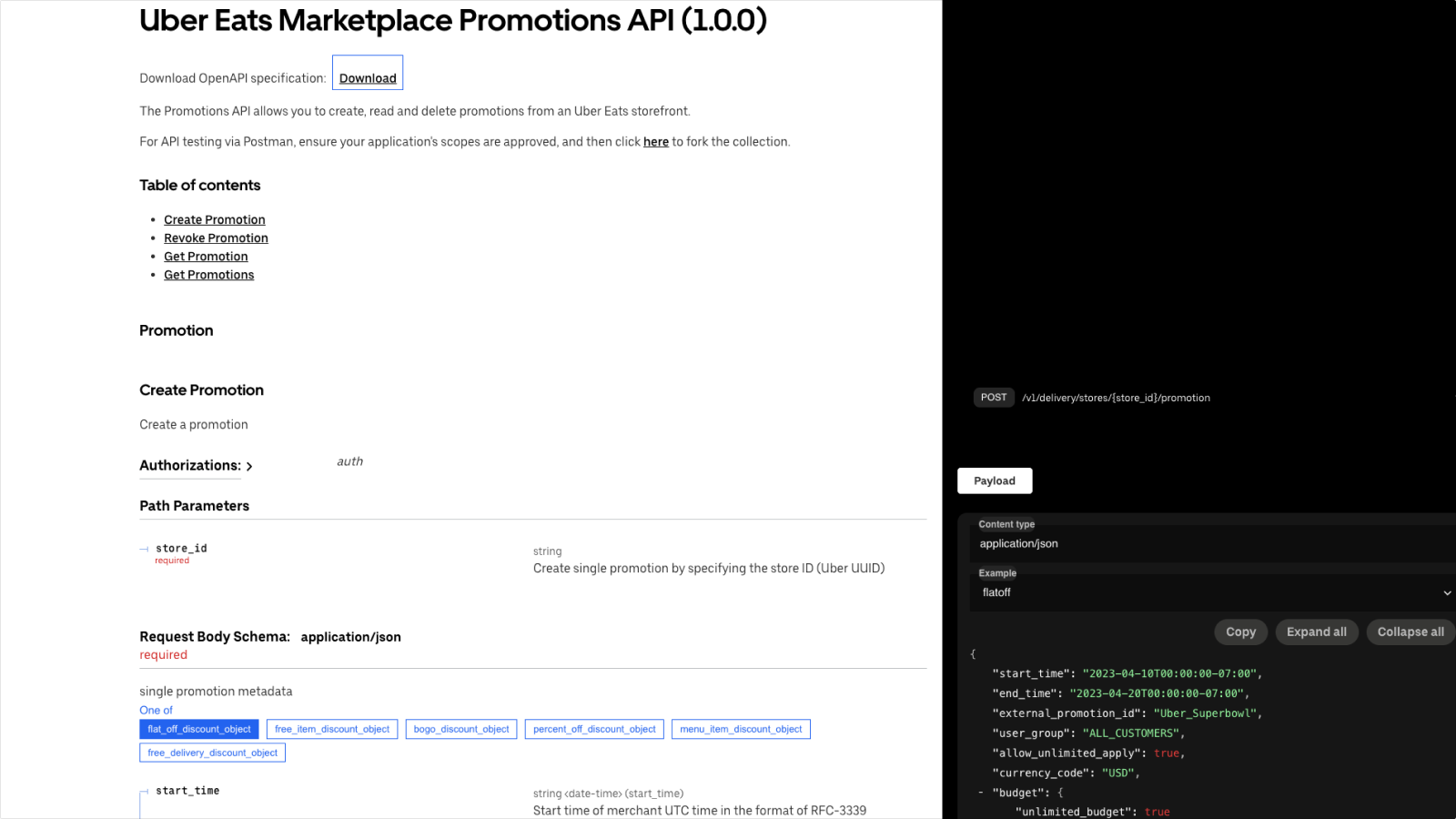1456x819 pixels.
Task: Select menu_item_discount_object schema tab
Action: tap(741, 729)
